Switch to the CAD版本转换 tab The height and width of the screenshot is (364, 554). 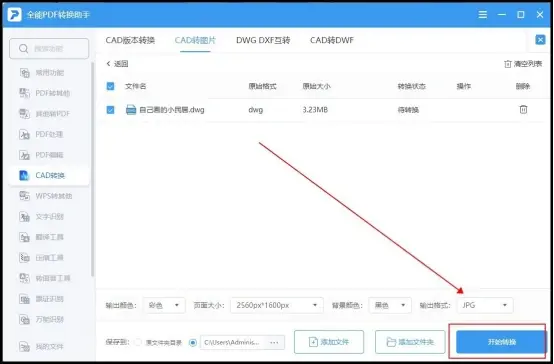point(130,40)
